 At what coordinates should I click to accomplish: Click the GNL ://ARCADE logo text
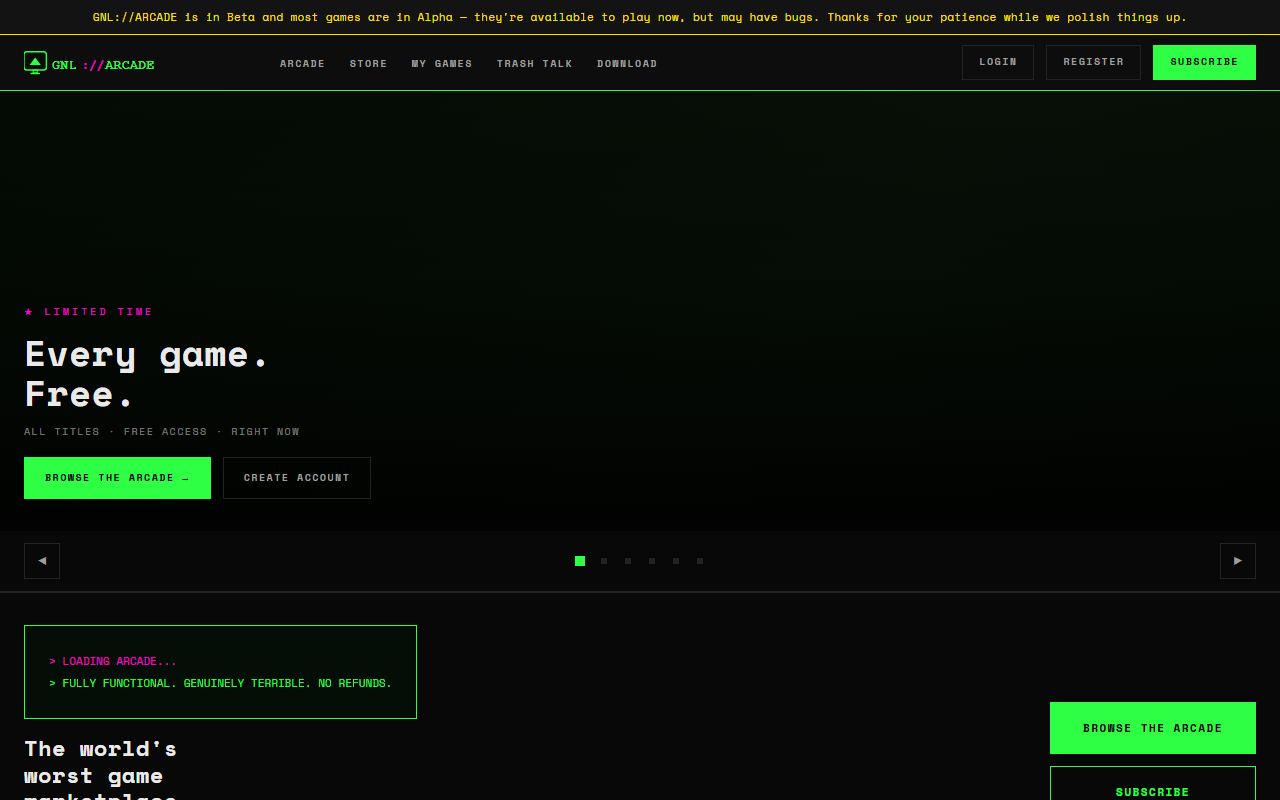103,65
